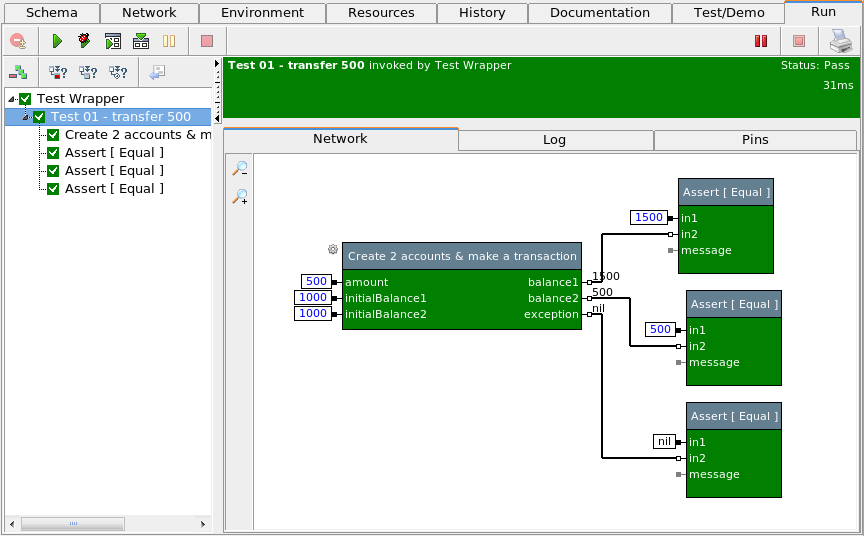Click the amount input value 500
Viewport: 864px width, 536px height.
pyautogui.click(x=317, y=282)
